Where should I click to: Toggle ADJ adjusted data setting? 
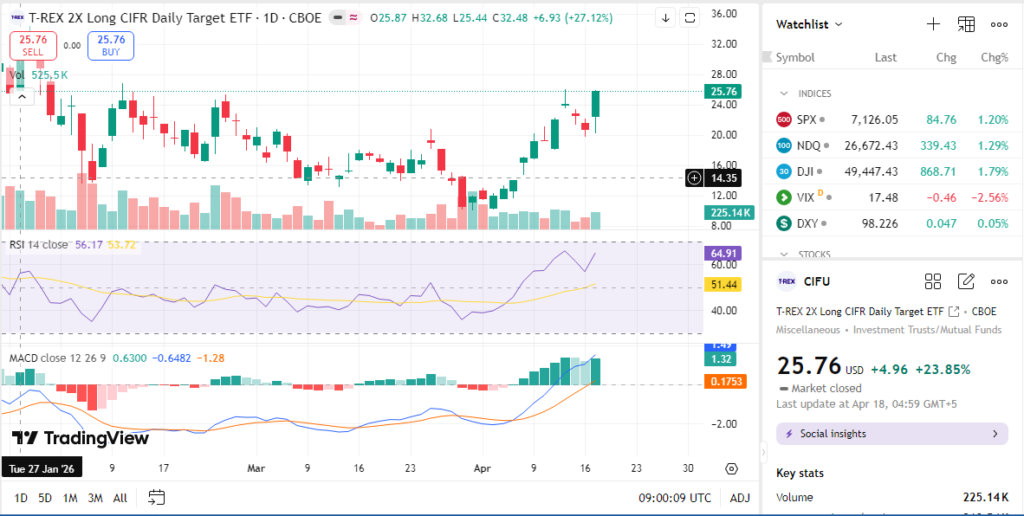point(740,497)
